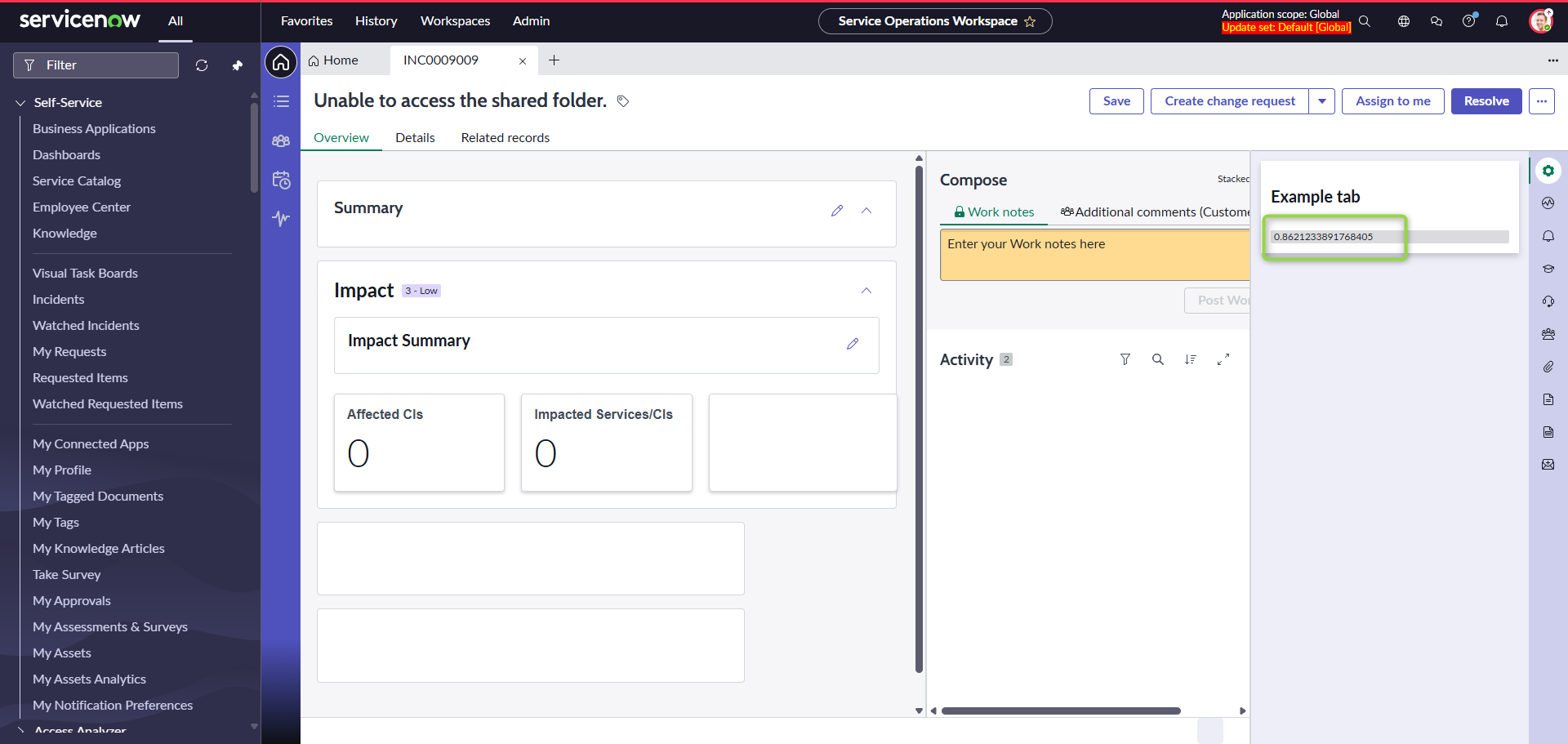The height and width of the screenshot is (744, 1568).
Task: Open the attachments paperclip in side panel
Action: tap(1548, 367)
